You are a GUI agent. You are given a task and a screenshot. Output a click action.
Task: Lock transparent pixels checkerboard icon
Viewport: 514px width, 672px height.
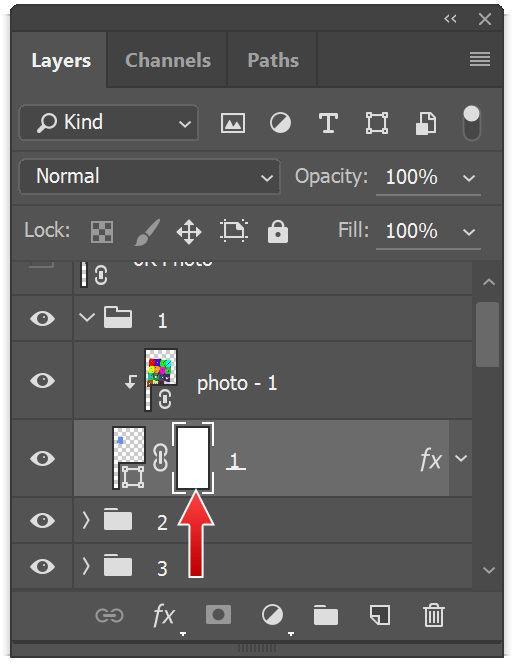(102, 232)
